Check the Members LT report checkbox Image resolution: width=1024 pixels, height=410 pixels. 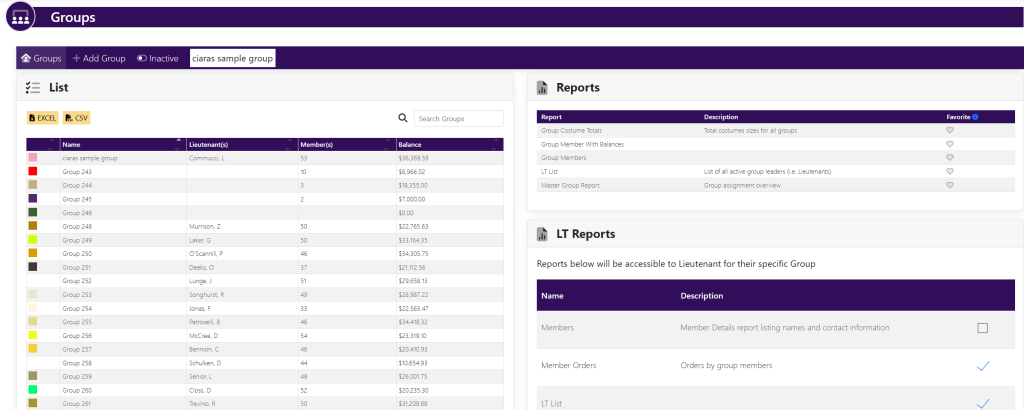(982, 328)
